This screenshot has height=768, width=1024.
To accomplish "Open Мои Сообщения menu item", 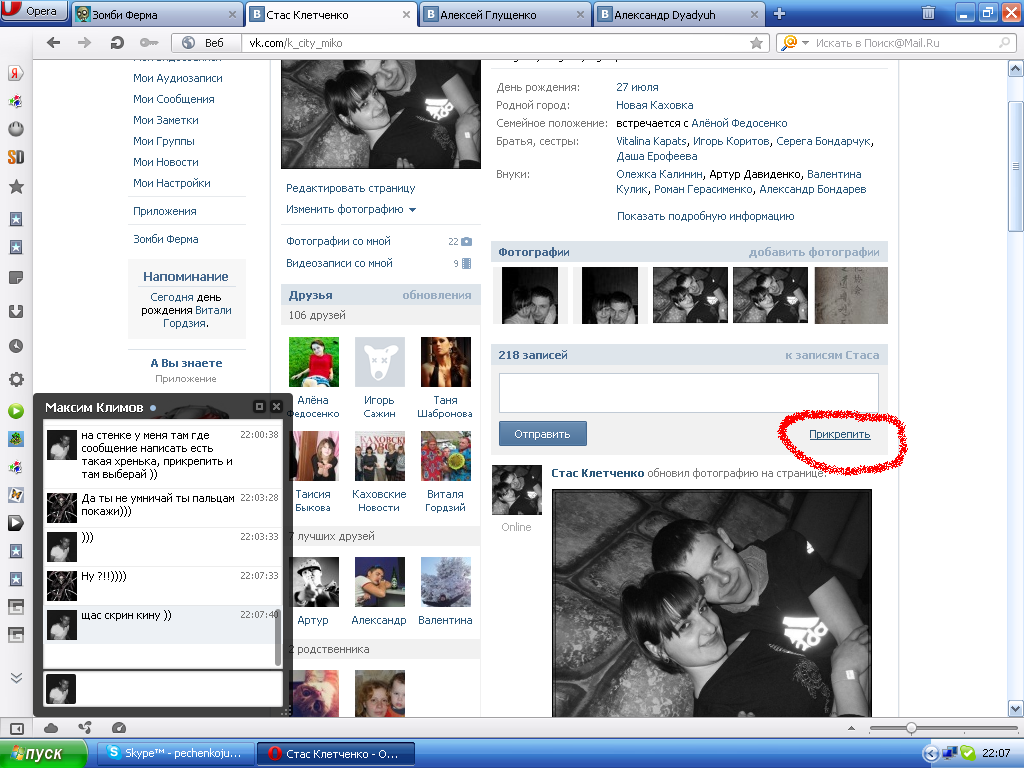I will (174, 99).
